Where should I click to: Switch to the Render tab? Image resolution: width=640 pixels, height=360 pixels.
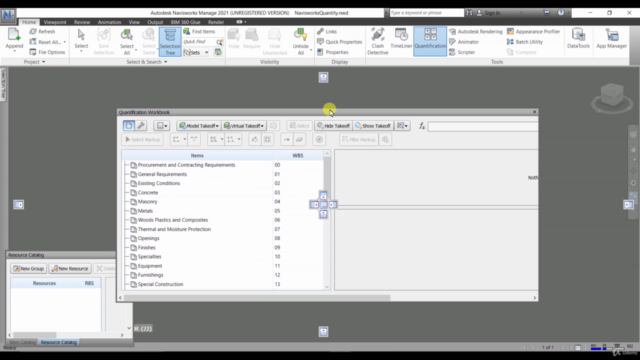[216, 22]
